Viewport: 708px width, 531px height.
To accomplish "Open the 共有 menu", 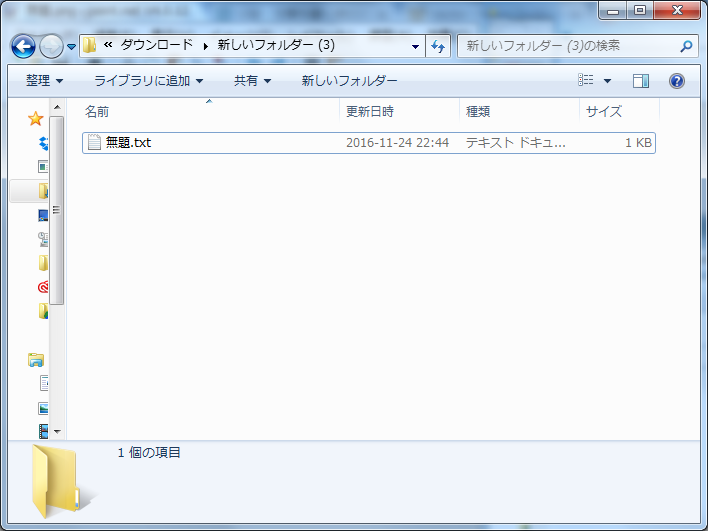I will tap(252, 81).
